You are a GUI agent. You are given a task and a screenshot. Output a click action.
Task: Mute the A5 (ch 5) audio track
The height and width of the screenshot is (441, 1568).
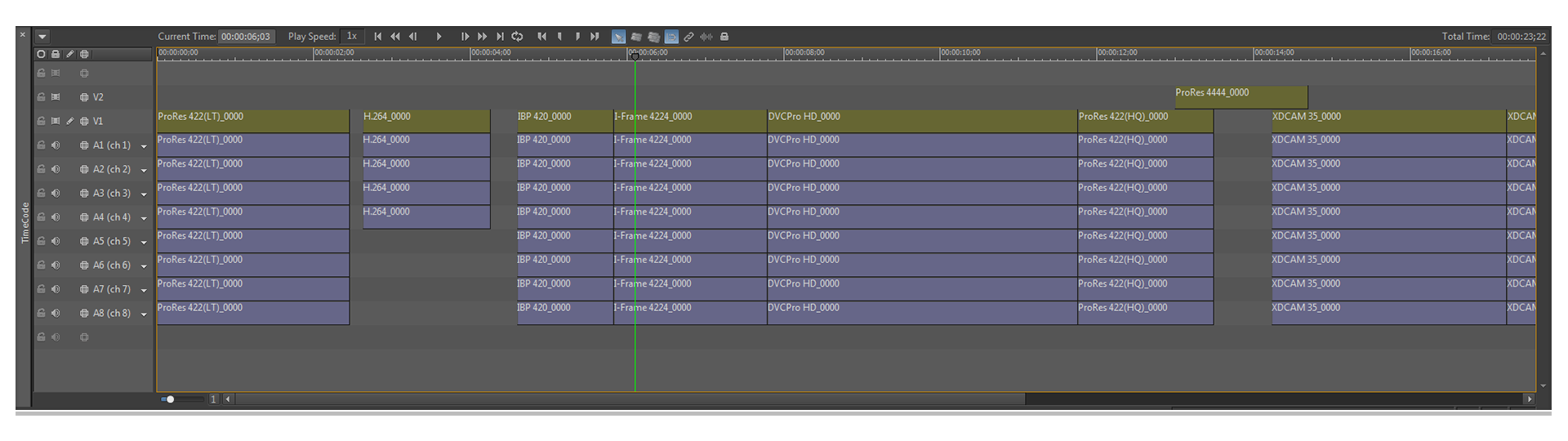point(56,241)
